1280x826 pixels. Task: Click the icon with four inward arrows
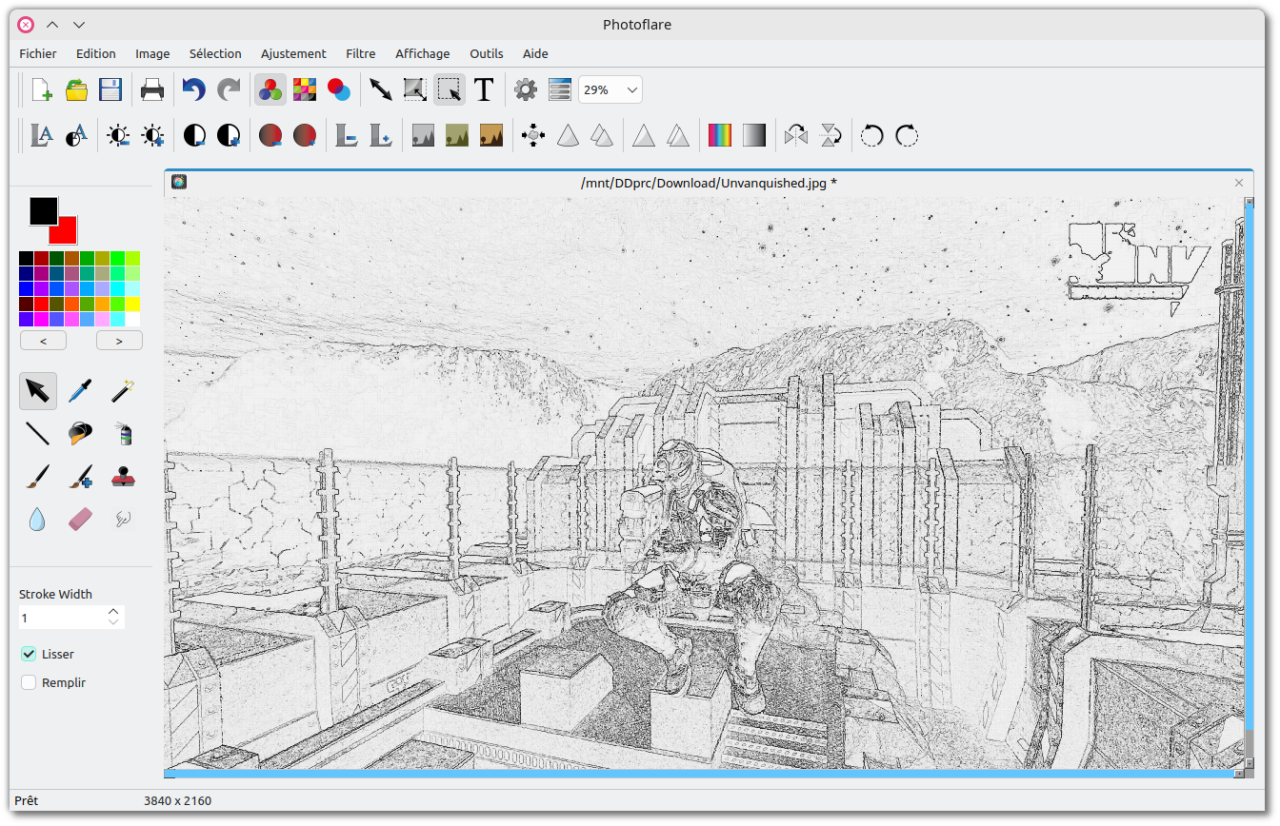click(x=533, y=135)
